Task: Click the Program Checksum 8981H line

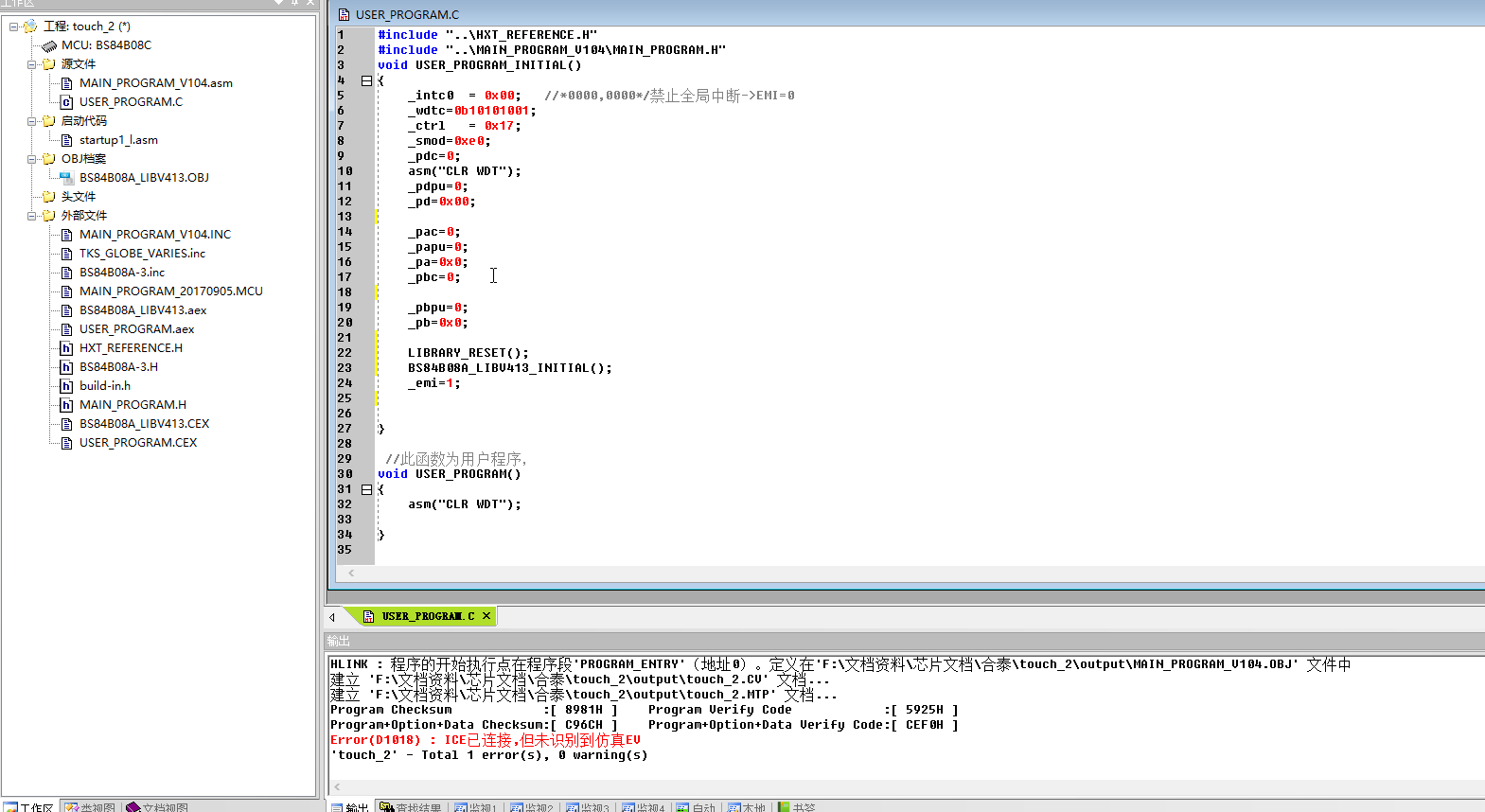Action: click(473, 710)
